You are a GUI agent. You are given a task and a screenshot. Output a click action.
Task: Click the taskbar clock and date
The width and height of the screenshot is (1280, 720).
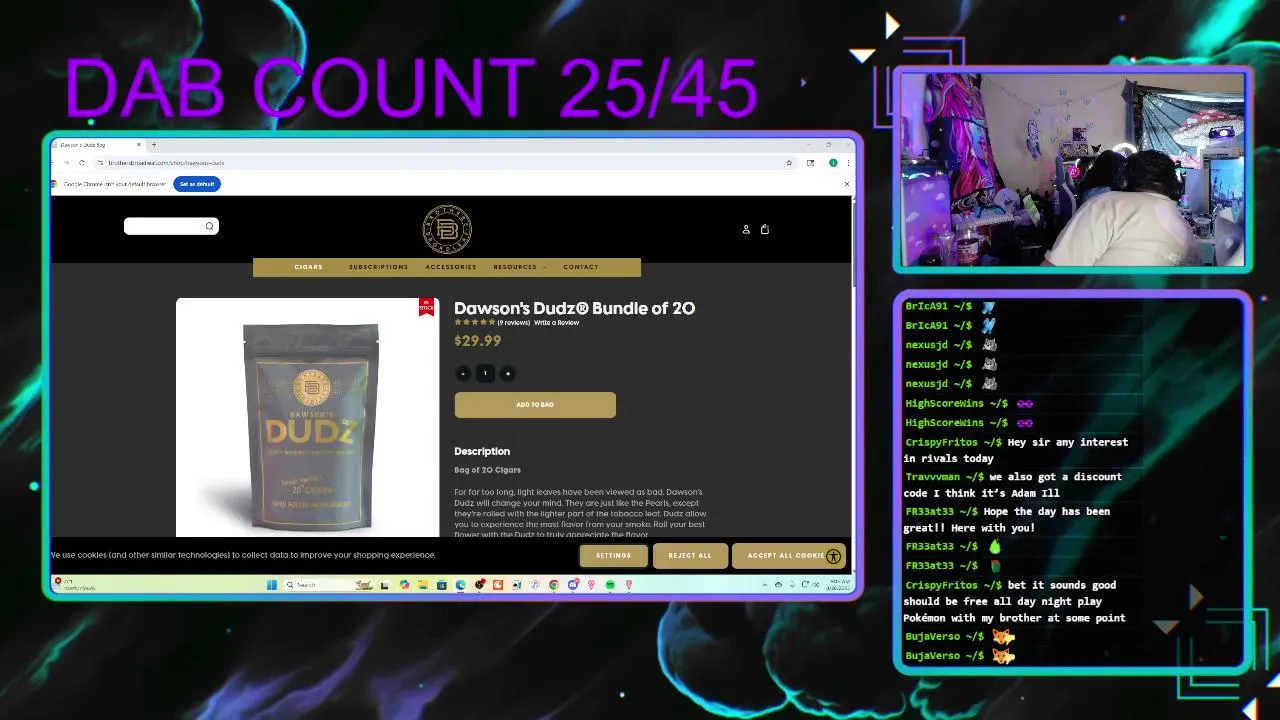pos(839,584)
